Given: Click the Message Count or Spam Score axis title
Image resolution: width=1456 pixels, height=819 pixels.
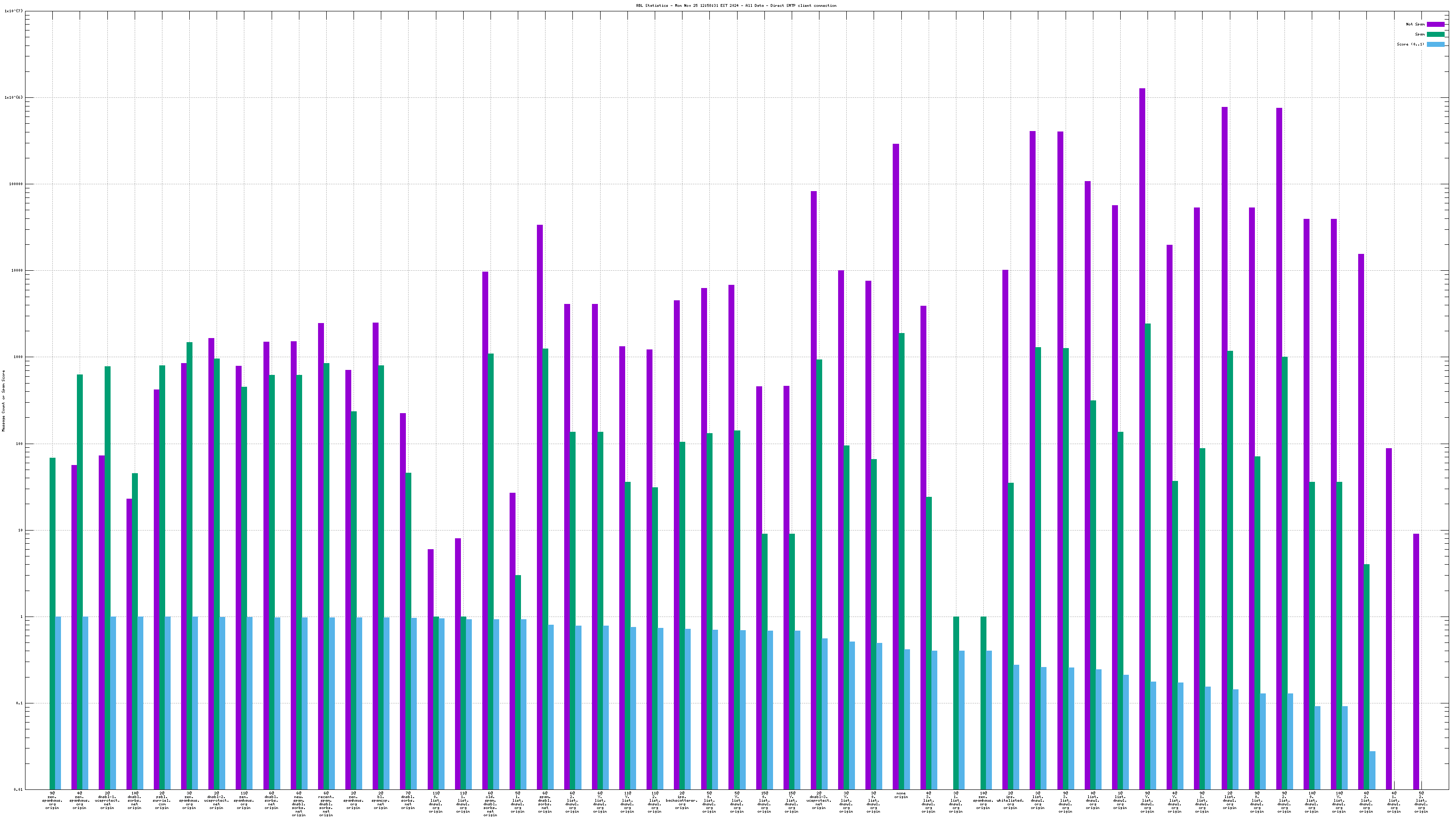Looking at the screenshot, I should pyautogui.click(x=3, y=401).
